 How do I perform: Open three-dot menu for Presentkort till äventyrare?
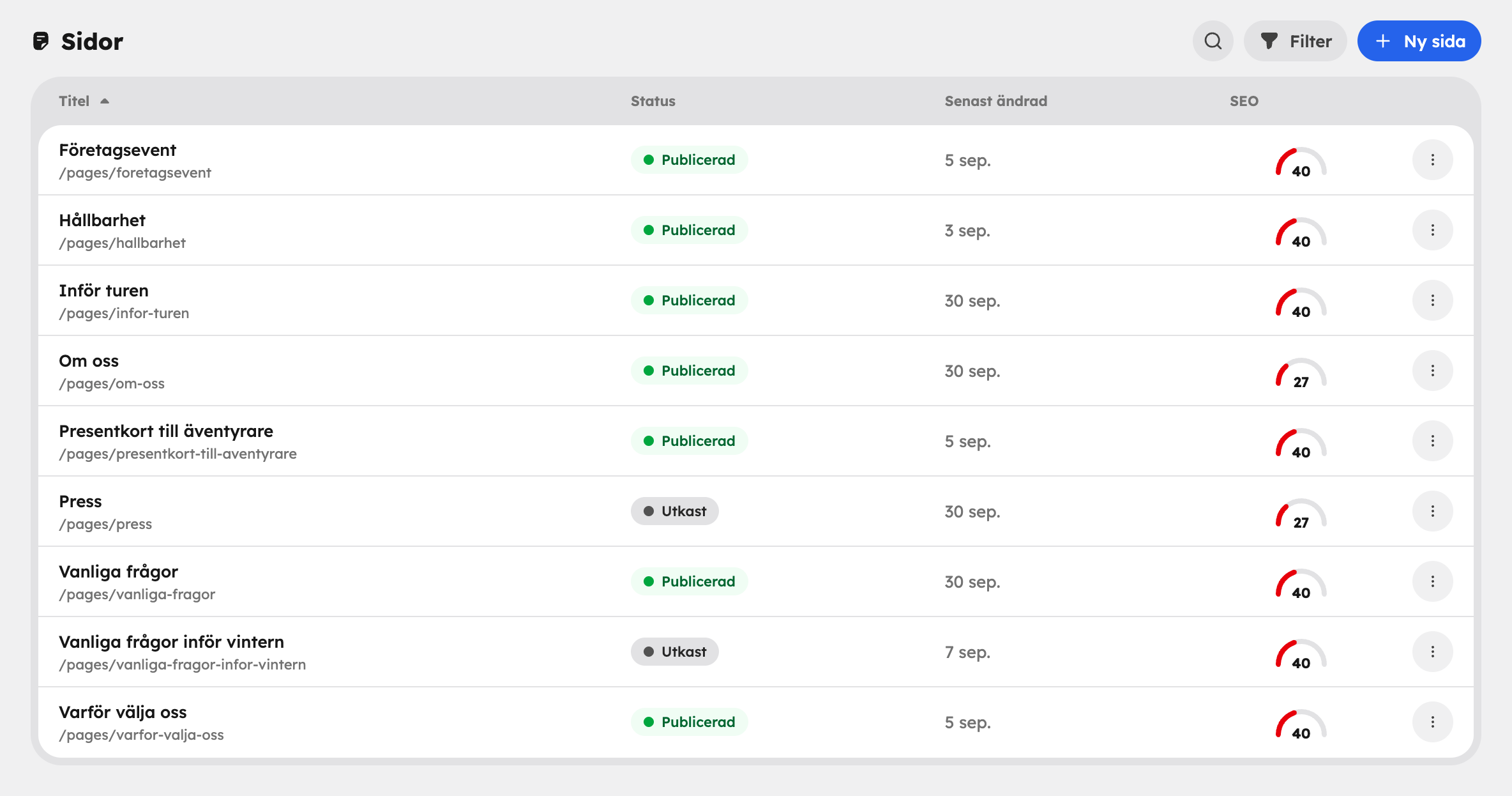coord(1433,441)
